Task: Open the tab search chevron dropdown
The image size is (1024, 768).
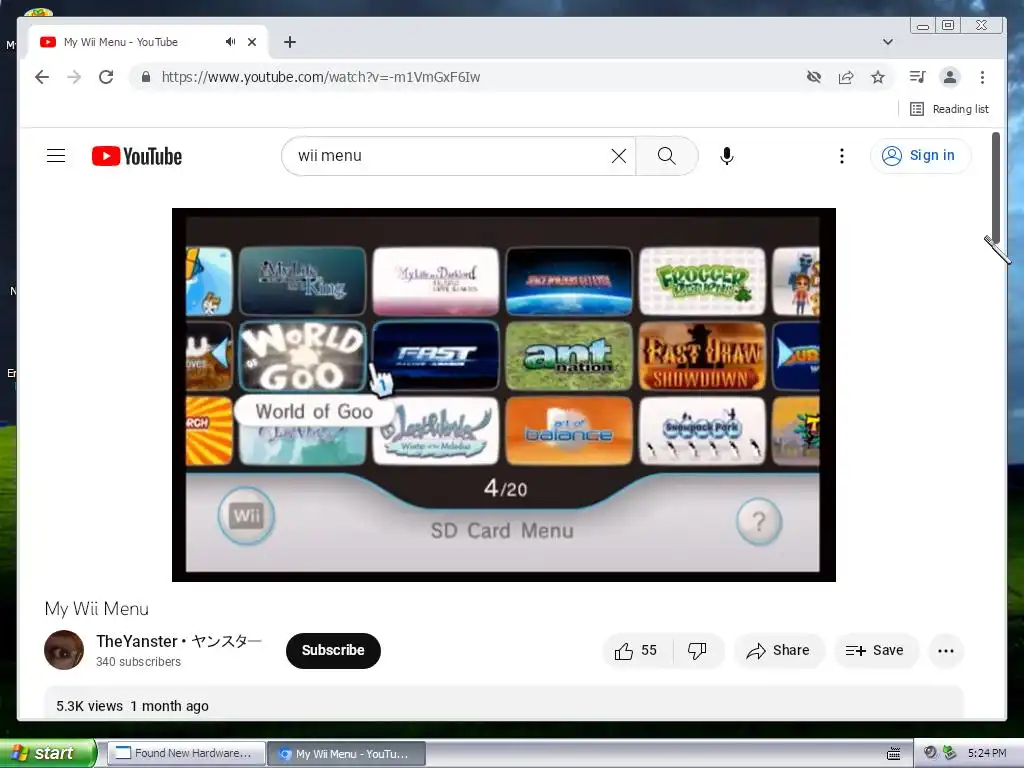Action: (x=888, y=42)
